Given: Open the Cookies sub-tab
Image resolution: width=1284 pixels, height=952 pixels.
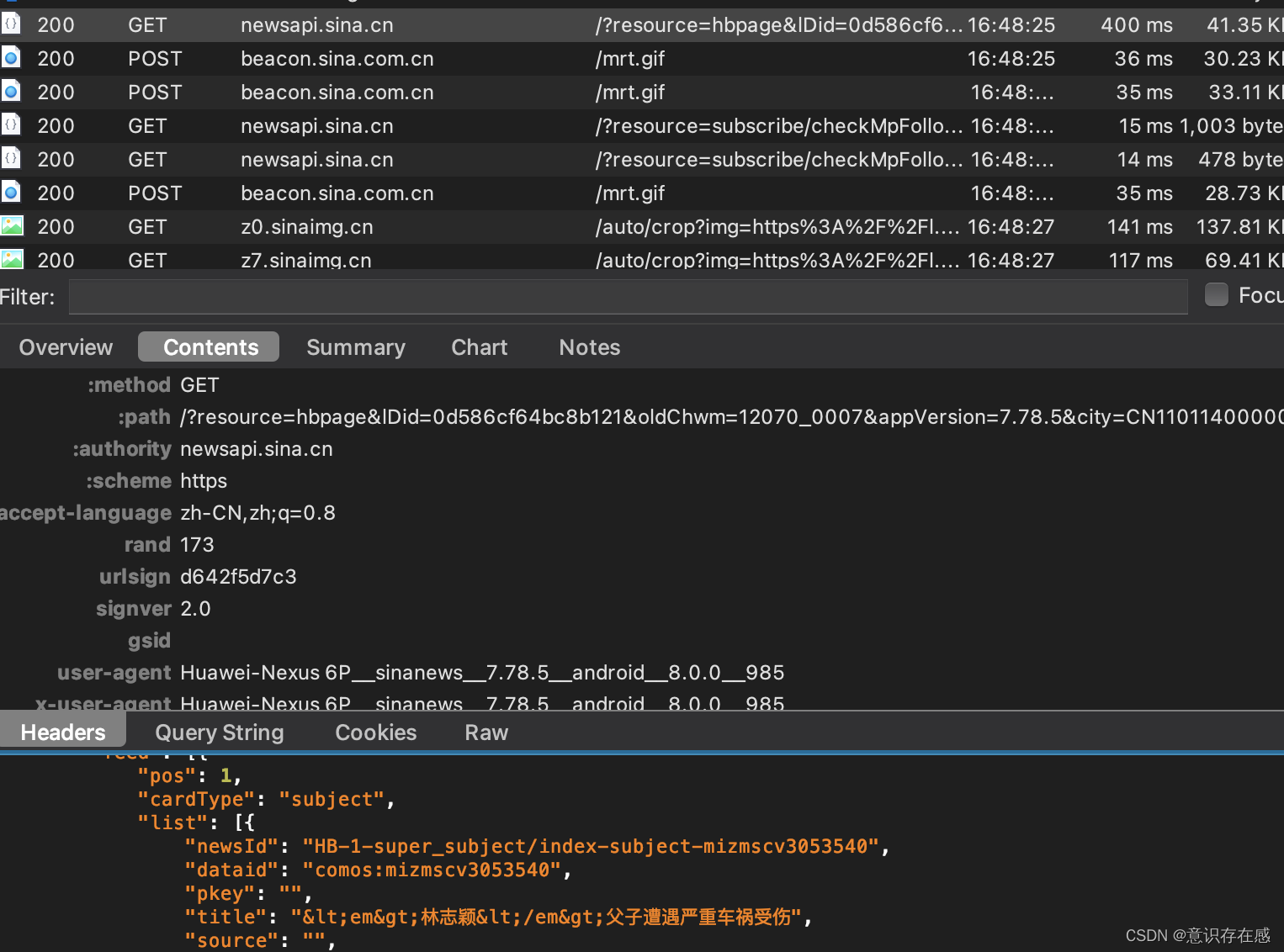Looking at the screenshot, I should pyautogui.click(x=376, y=733).
